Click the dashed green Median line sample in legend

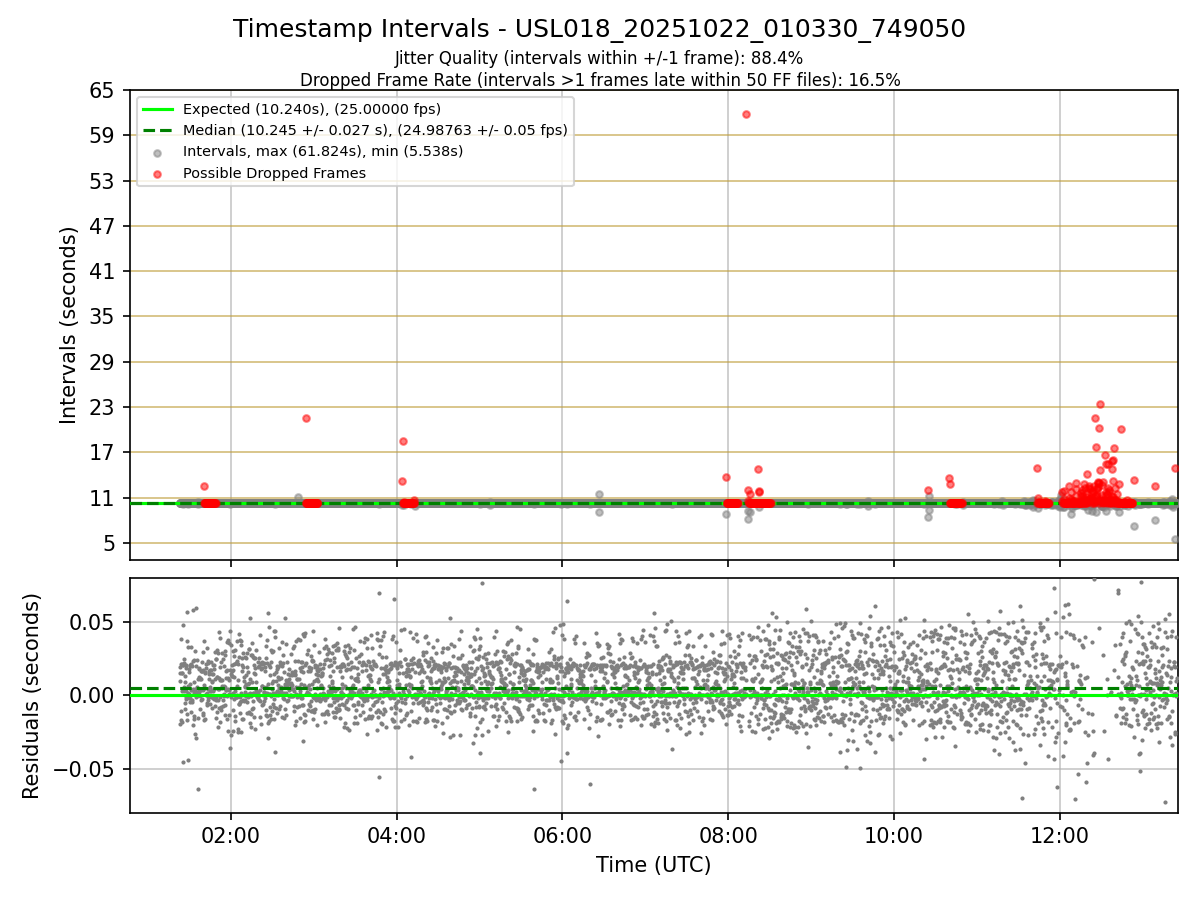[x=158, y=130]
